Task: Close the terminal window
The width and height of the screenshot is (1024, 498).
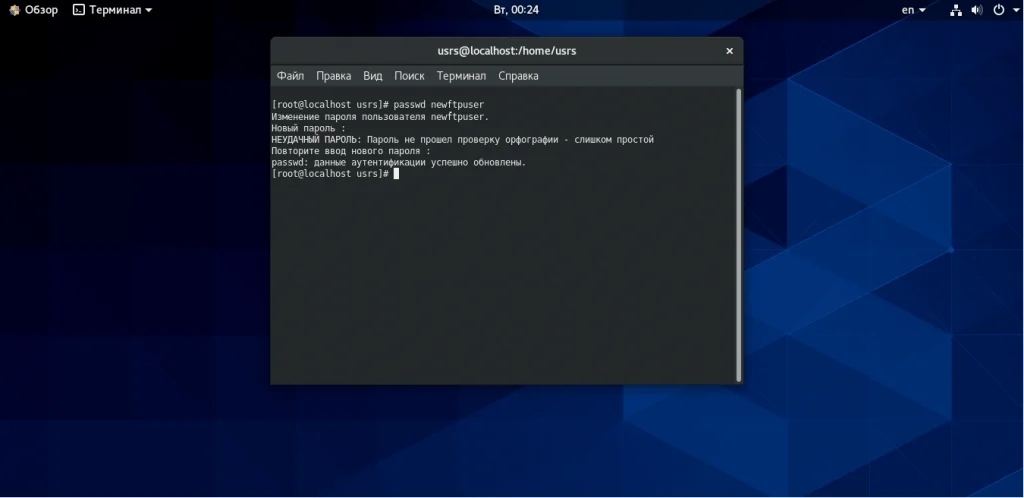Action: 729,51
